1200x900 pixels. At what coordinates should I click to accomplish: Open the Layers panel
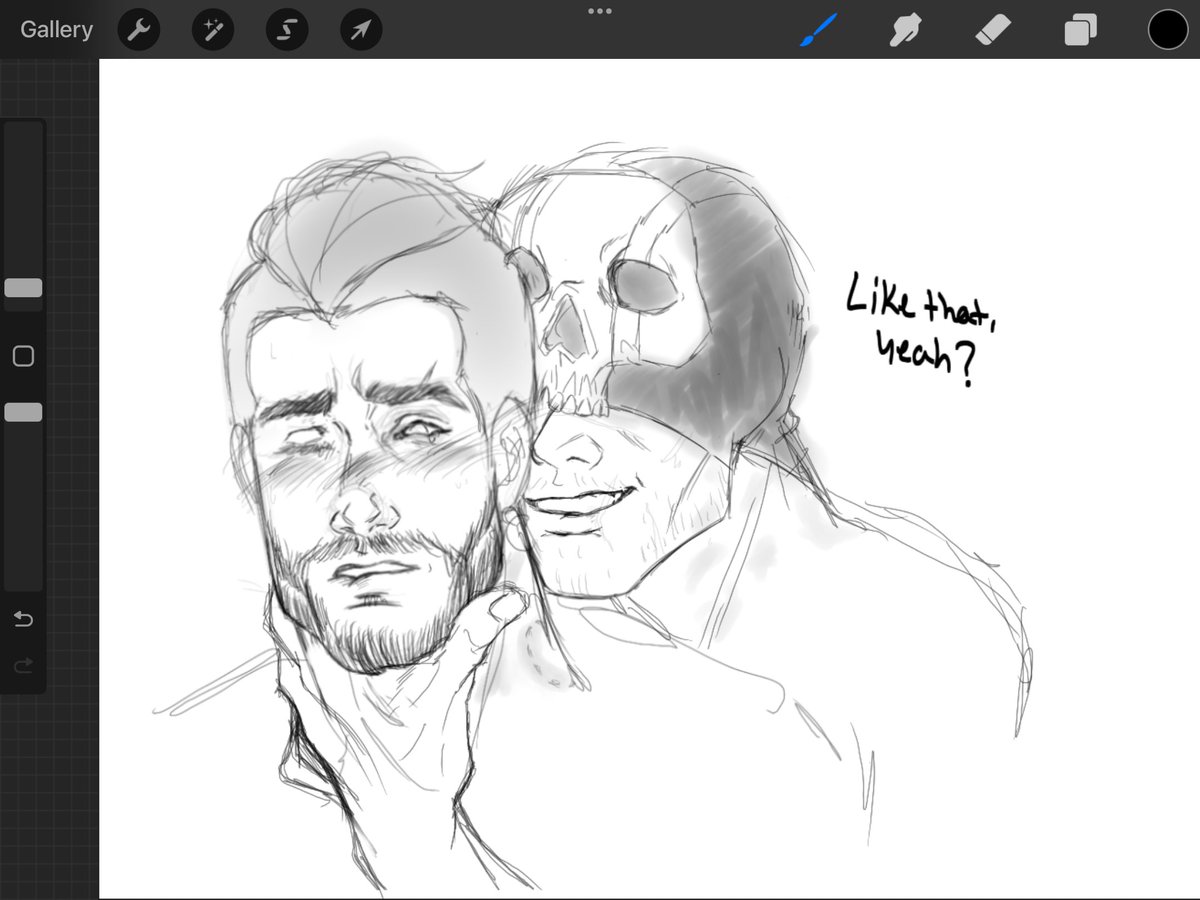[x=1080, y=30]
